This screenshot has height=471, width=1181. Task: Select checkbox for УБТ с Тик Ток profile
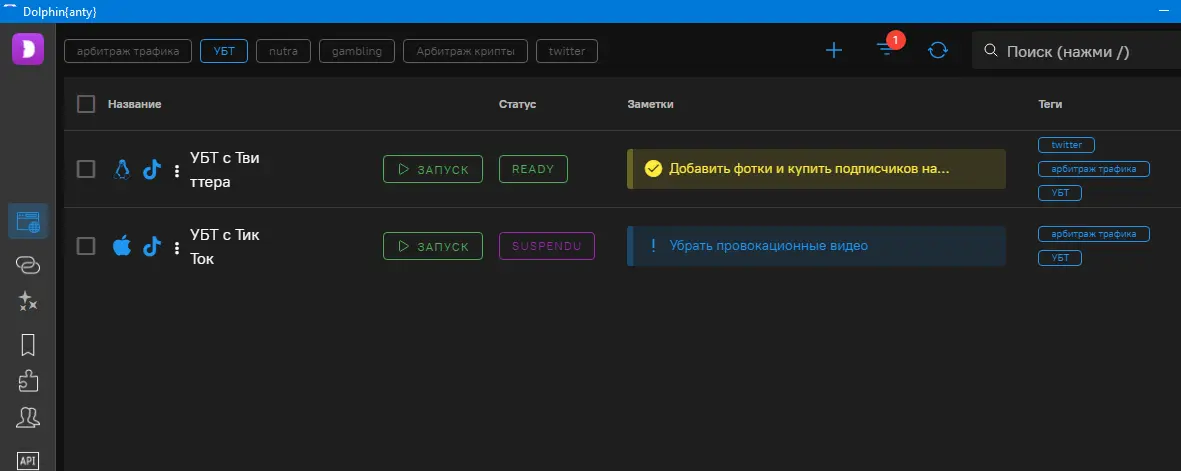point(86,246)
